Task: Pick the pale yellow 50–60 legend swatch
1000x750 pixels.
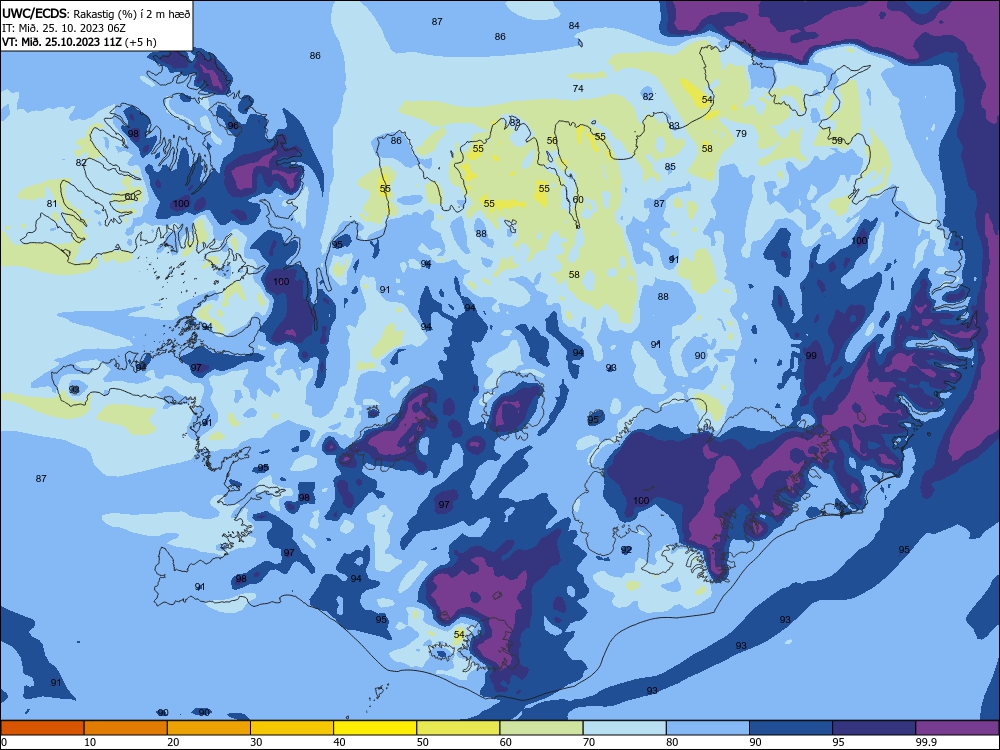Action: click(459, 728)
